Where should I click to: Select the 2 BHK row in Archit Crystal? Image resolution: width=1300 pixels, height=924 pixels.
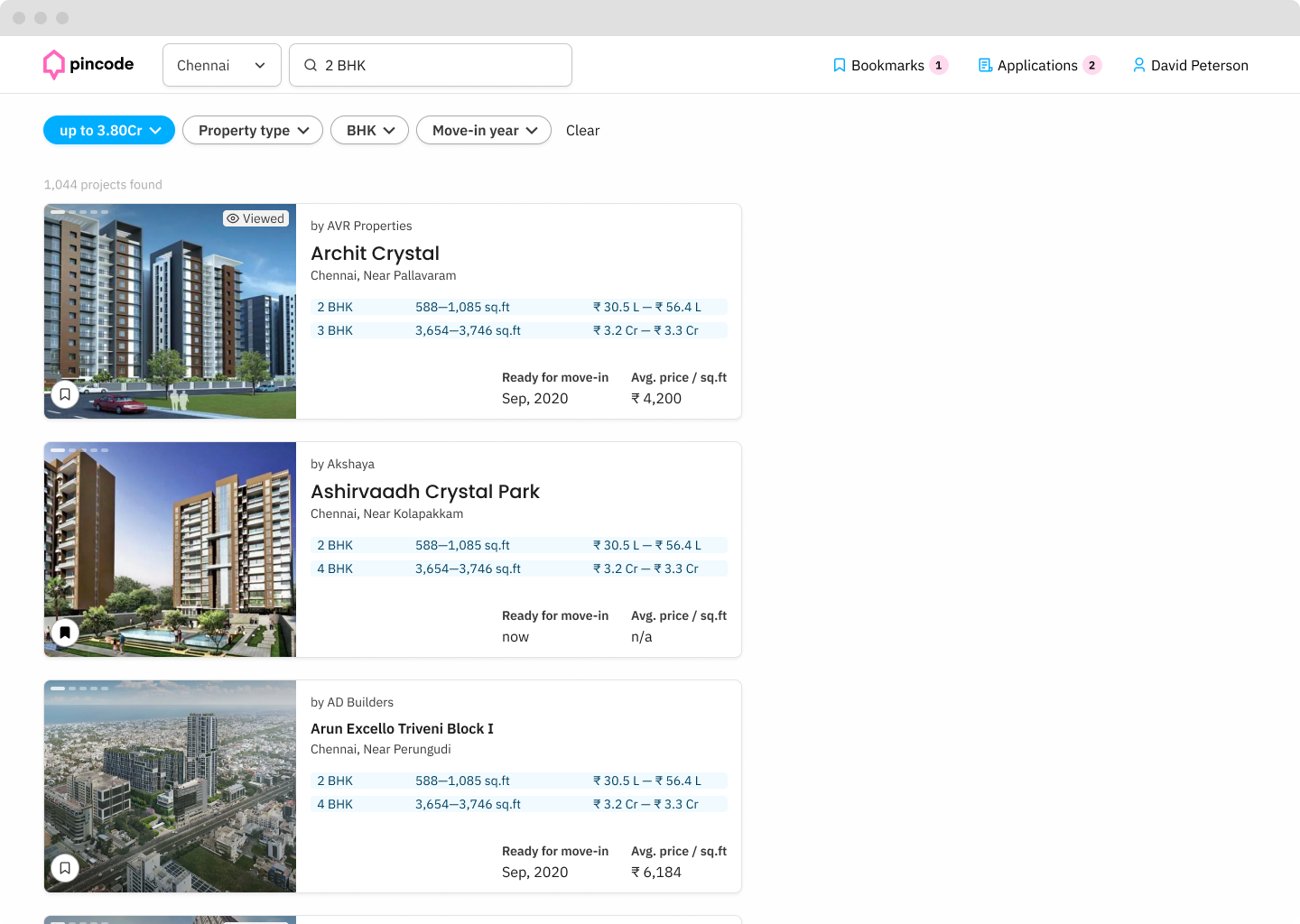[519, 307]
